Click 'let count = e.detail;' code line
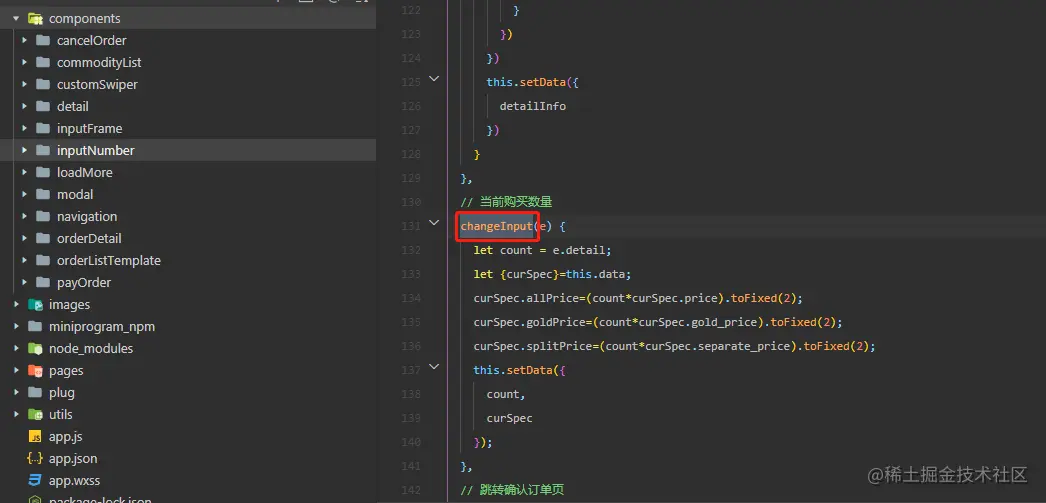Viewport: 1046px width, 503px height. tap(542, 250)
